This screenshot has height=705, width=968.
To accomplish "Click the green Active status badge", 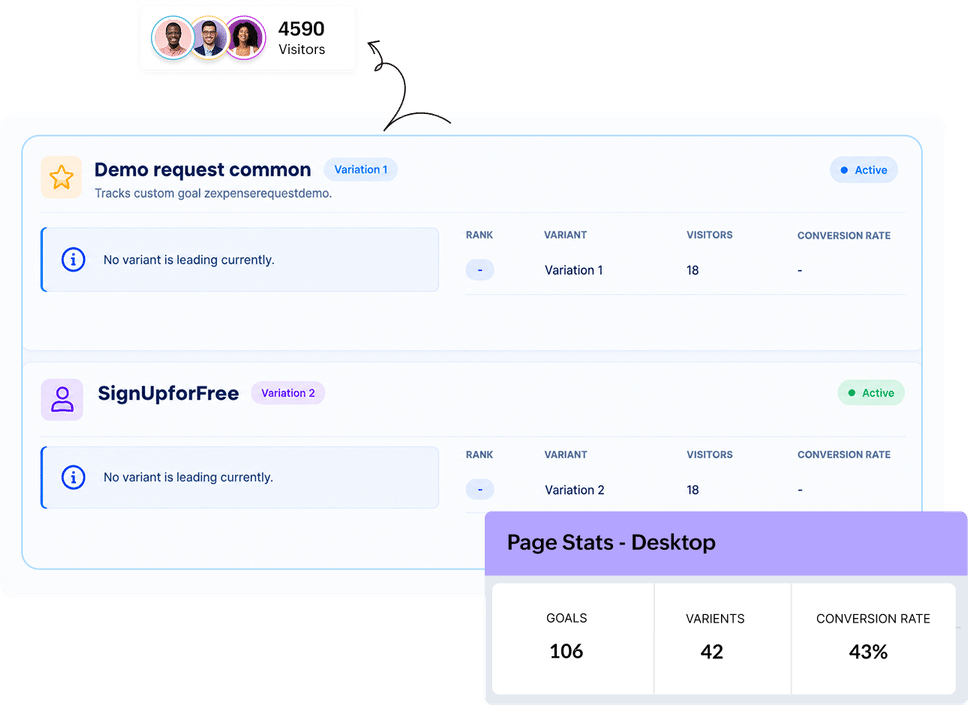I will [870, 393].
